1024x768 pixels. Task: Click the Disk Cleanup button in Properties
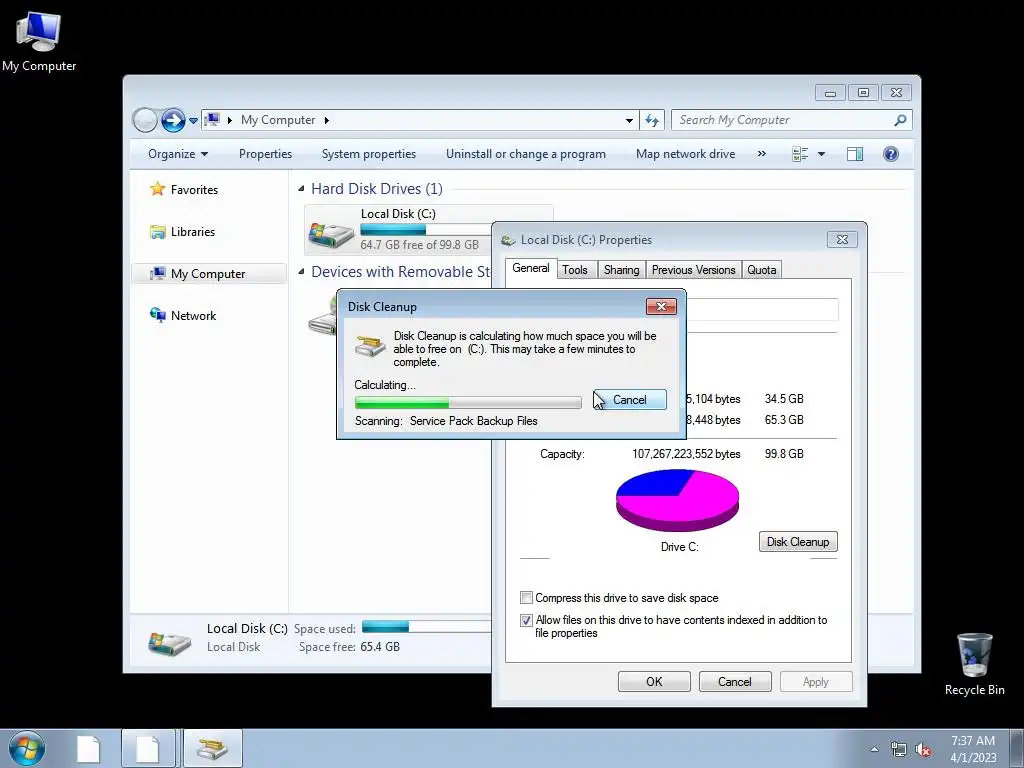798,541
